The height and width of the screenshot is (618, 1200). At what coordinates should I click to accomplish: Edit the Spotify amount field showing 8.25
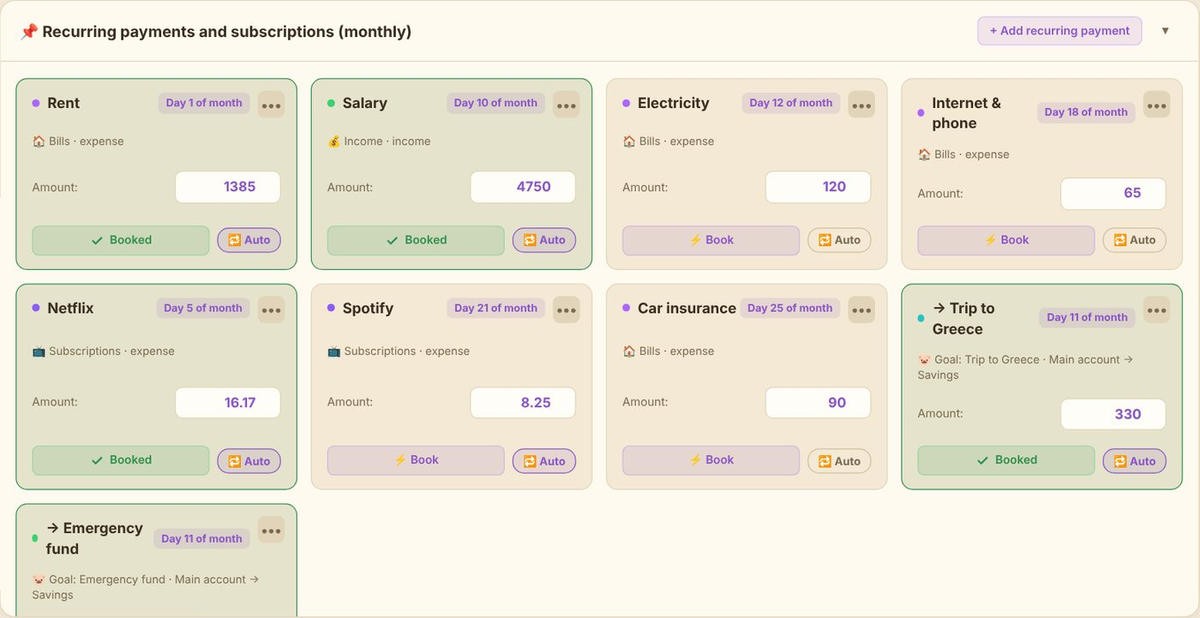point(523,403)
